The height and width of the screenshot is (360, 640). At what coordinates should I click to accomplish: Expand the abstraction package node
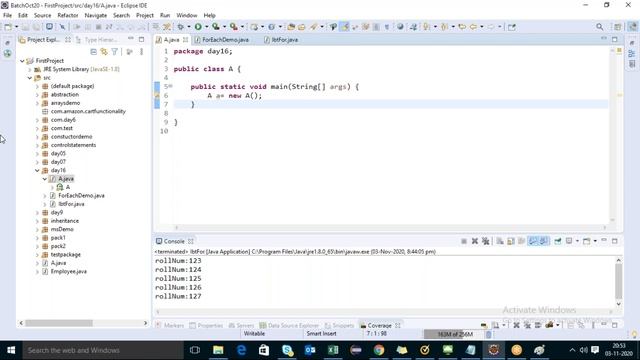click(x=37, y=95)
